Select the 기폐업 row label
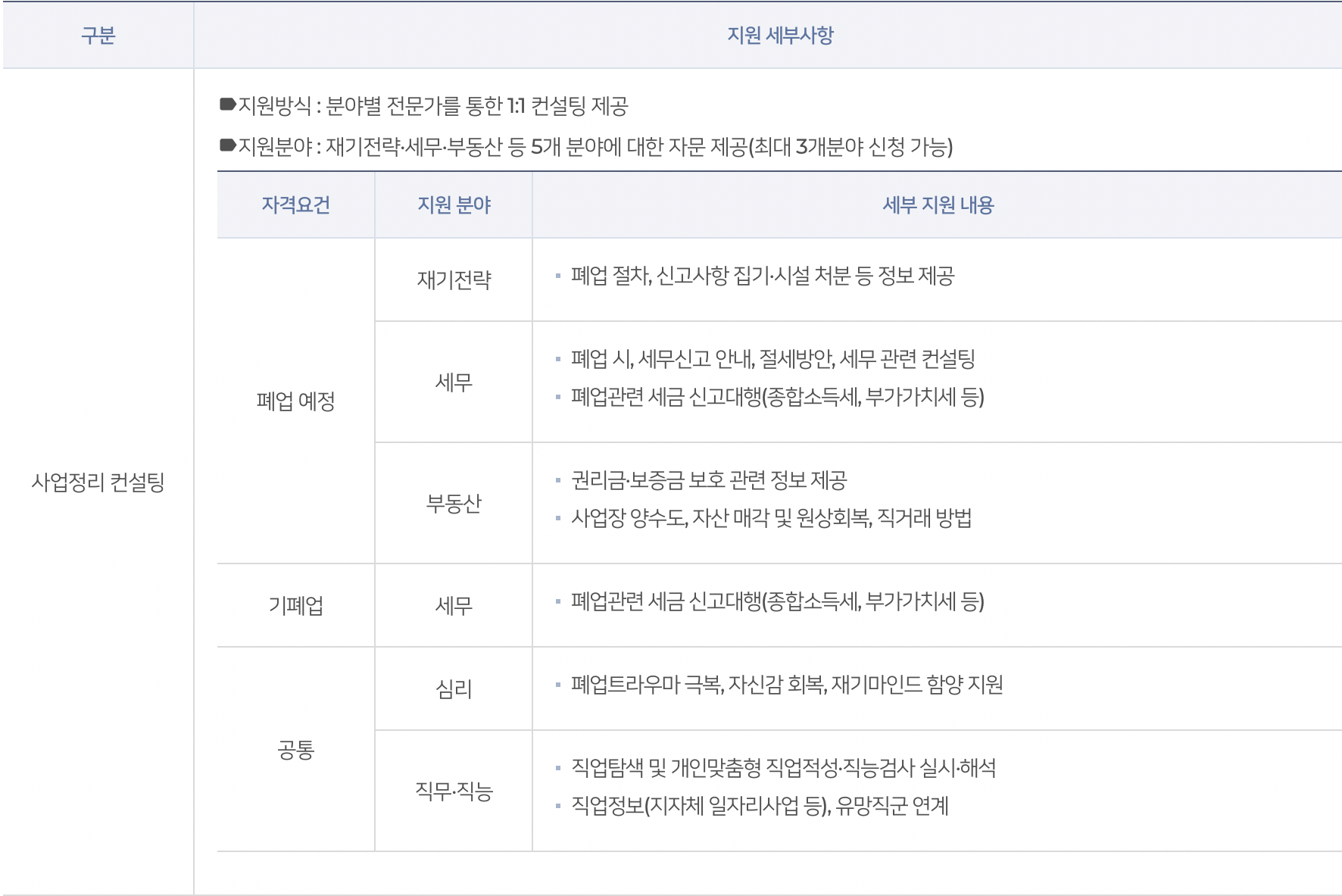 pyautogui.click(x=294, y=605)
